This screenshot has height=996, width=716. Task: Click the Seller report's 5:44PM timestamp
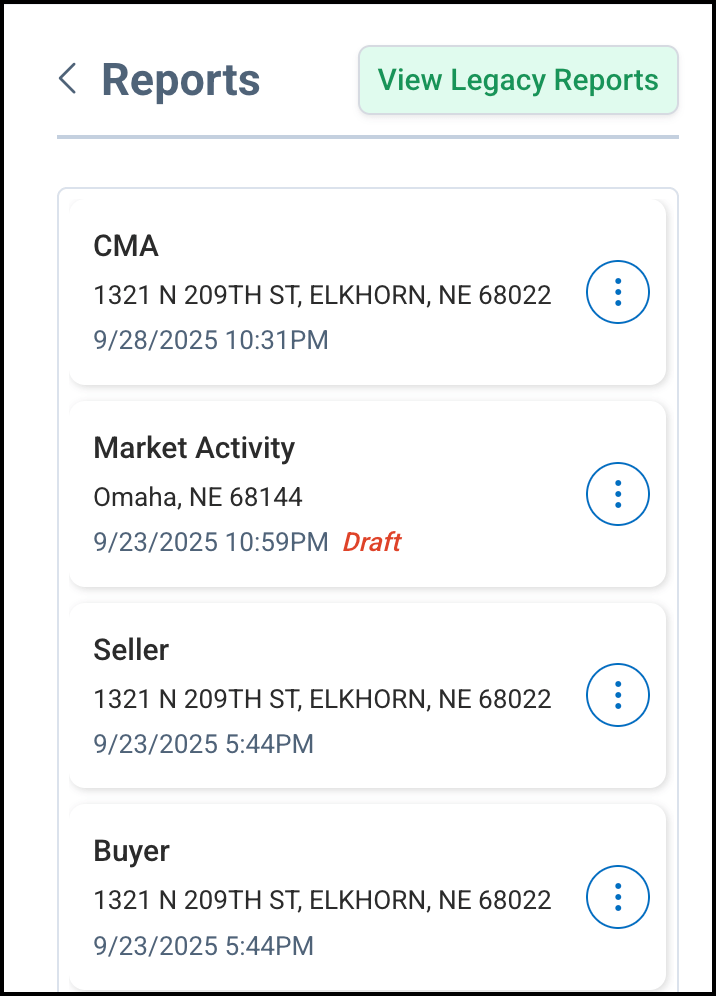(x=203, y=743)
